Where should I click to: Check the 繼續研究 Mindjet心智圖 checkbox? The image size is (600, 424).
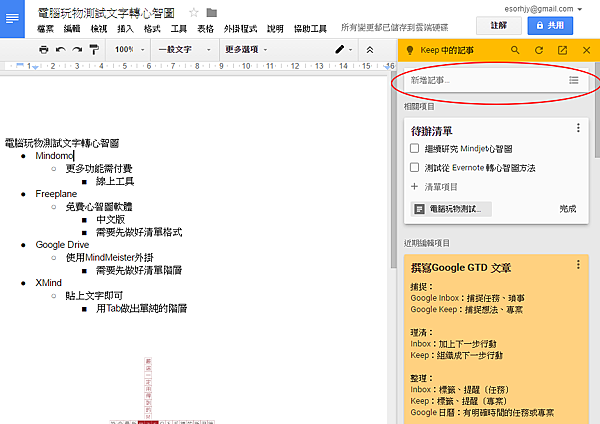coord(414,148)
